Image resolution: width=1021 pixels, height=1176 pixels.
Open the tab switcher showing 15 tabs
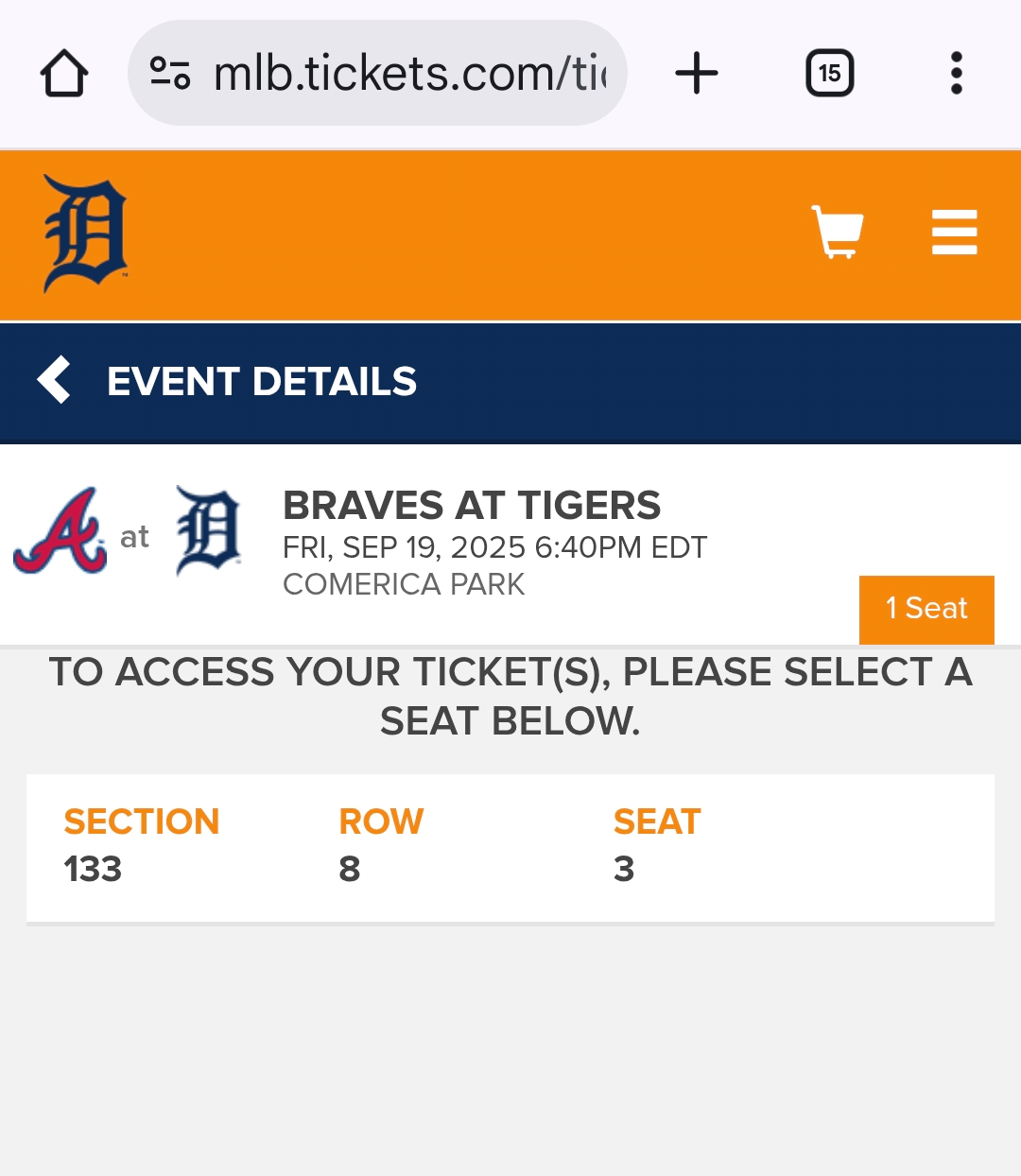(829, 74)
